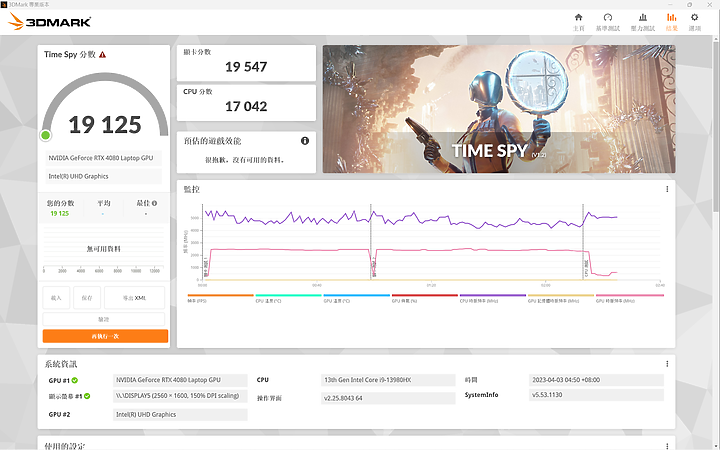The width and height of the screenshot is (720, 450).
Task: Minimize the 3DMark window
Action: 669,4
